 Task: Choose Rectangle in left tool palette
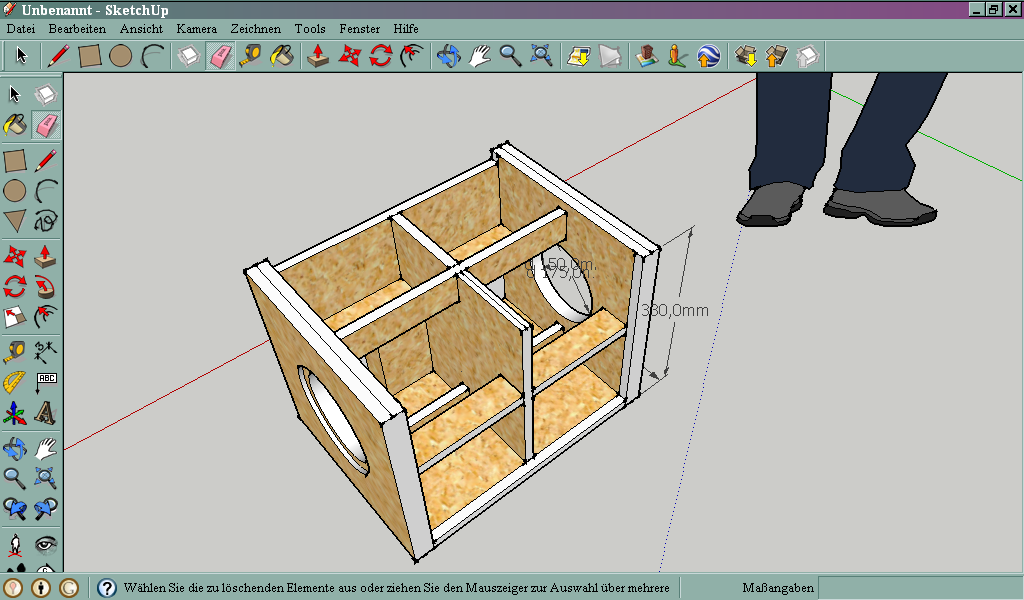15,161
